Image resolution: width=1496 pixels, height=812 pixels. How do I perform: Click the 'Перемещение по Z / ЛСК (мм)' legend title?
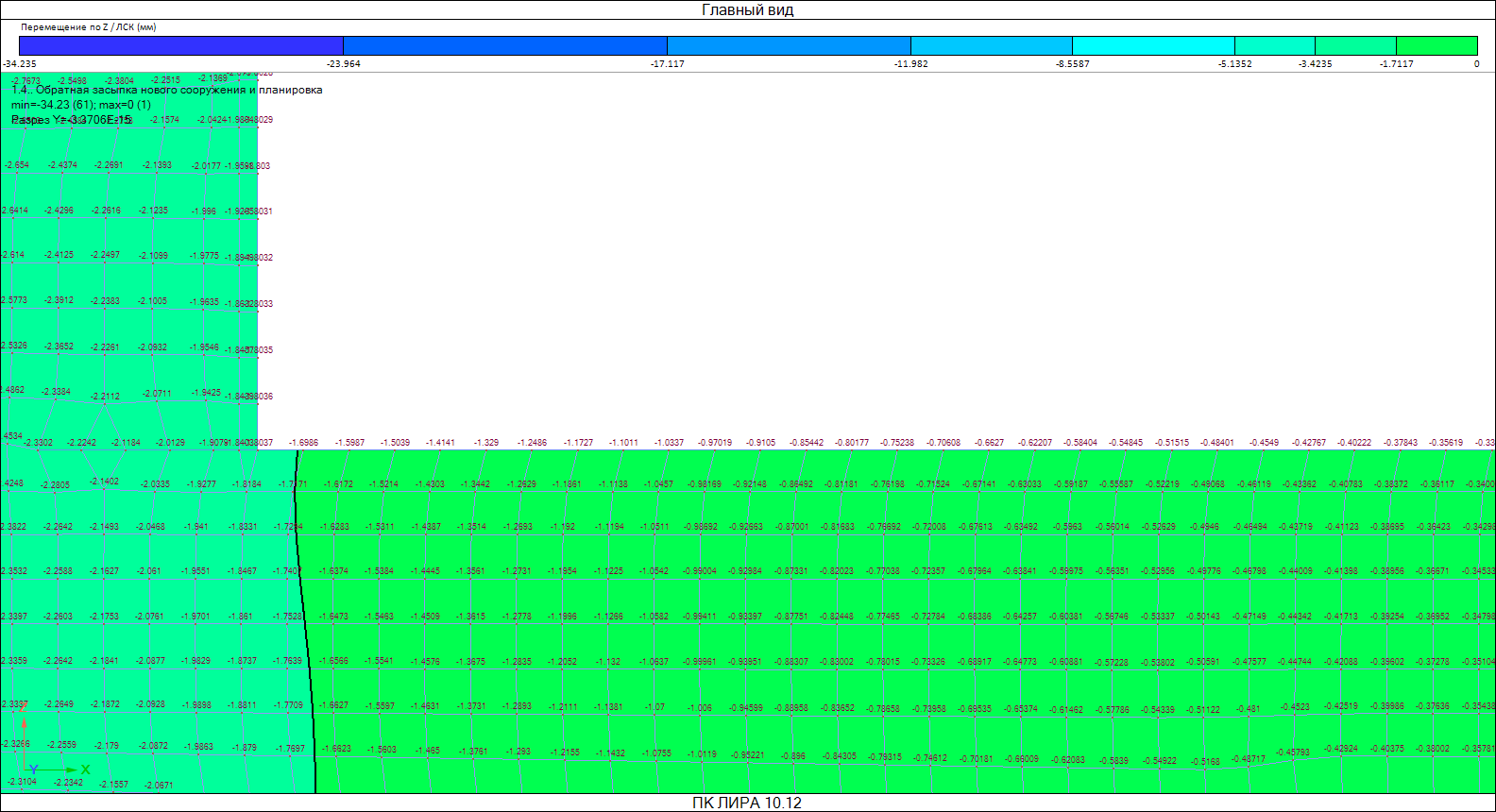click(x=88, y=27)
